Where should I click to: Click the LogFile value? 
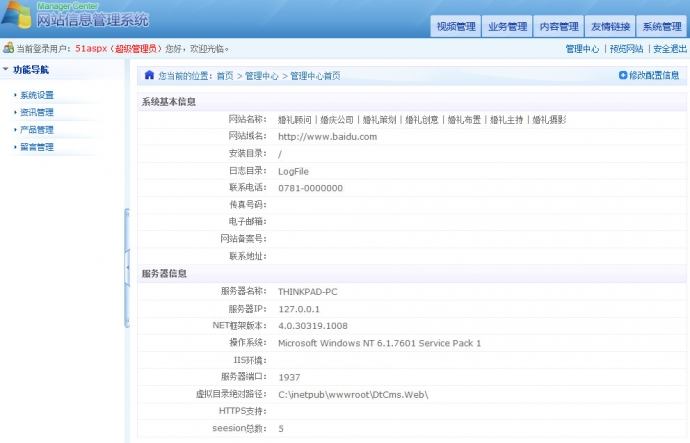(x=293, y=171)
